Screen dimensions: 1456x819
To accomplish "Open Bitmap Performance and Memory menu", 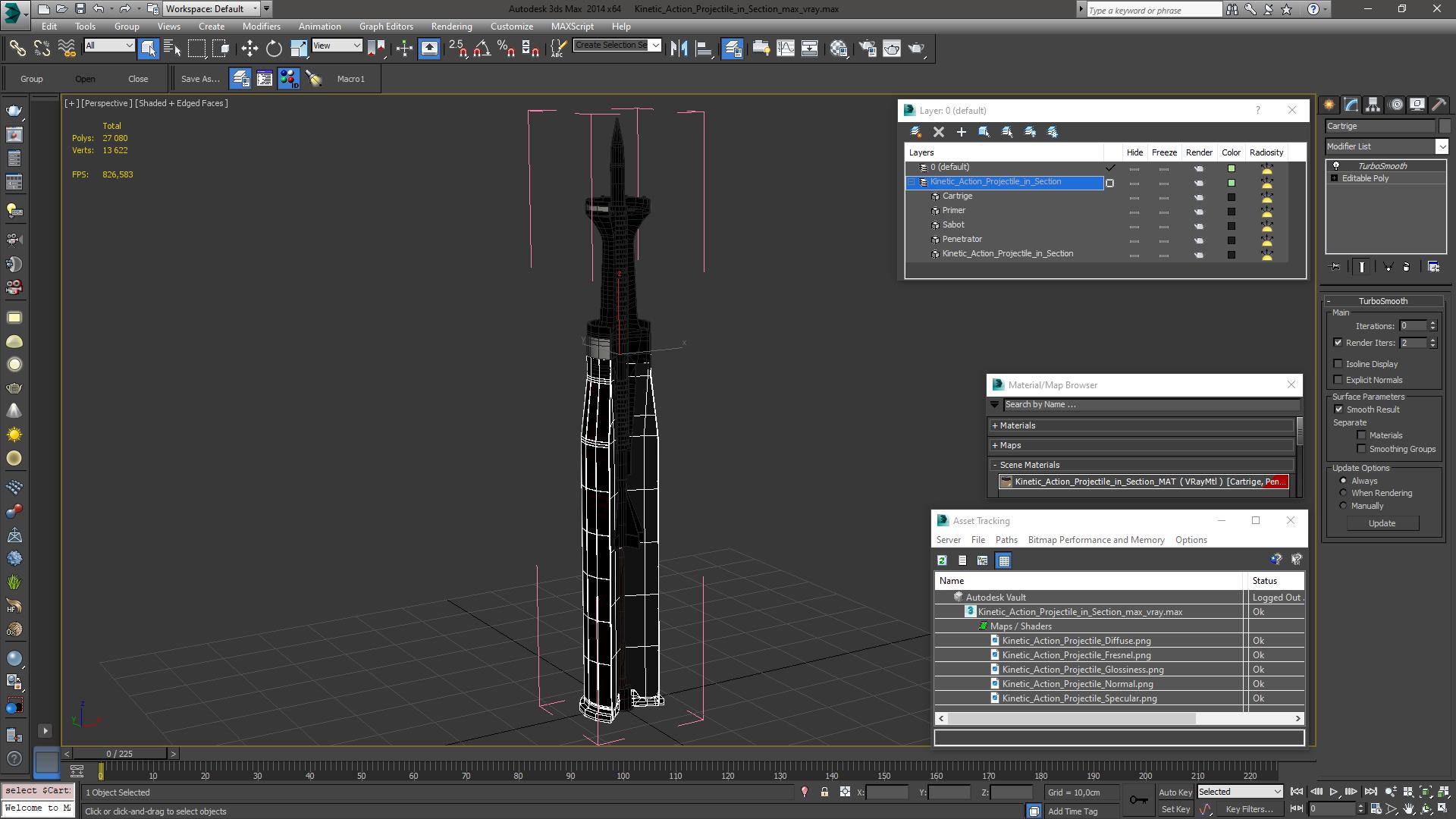I will [1096, 540].
